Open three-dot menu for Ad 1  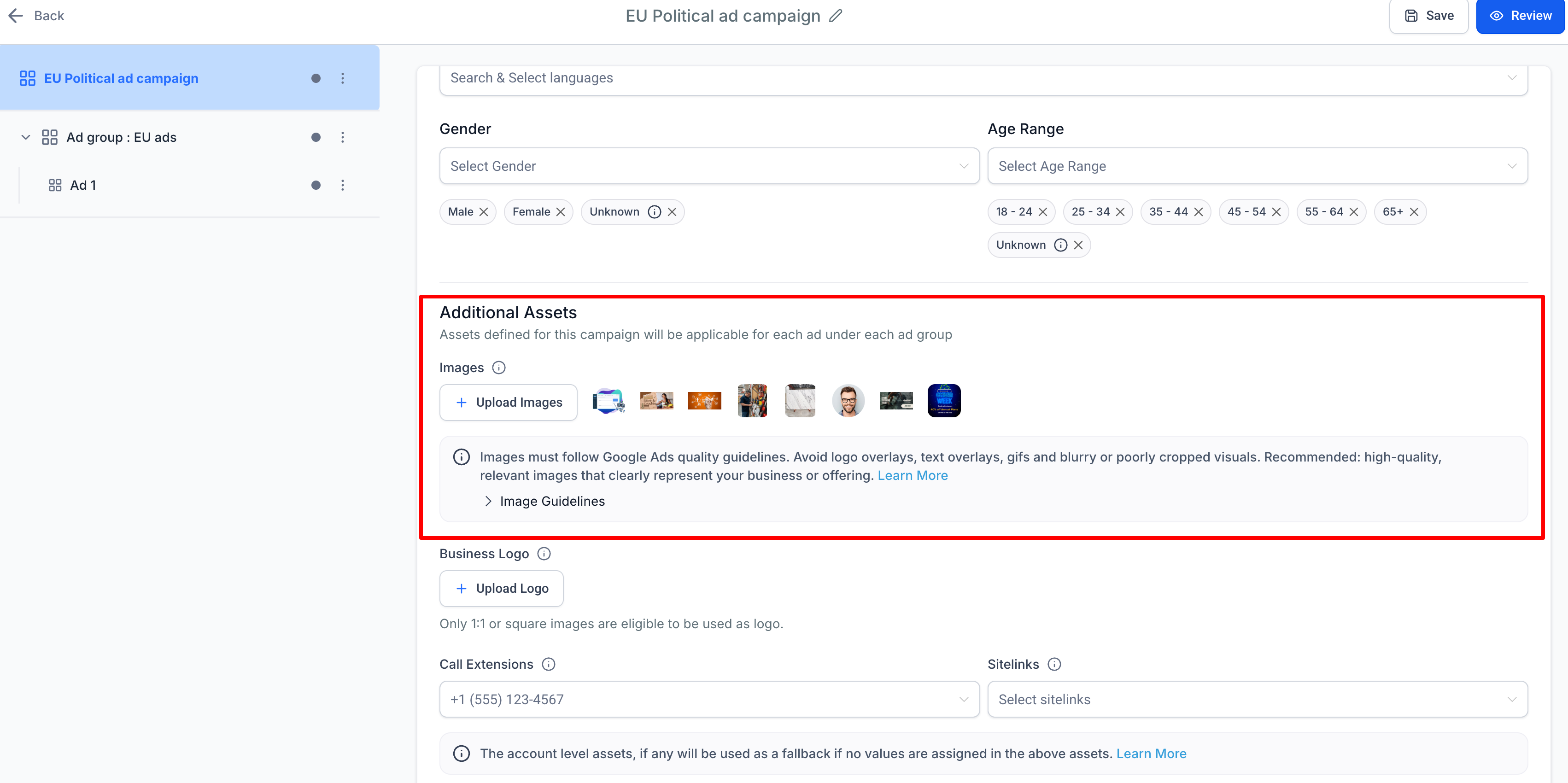coord(343,185)
